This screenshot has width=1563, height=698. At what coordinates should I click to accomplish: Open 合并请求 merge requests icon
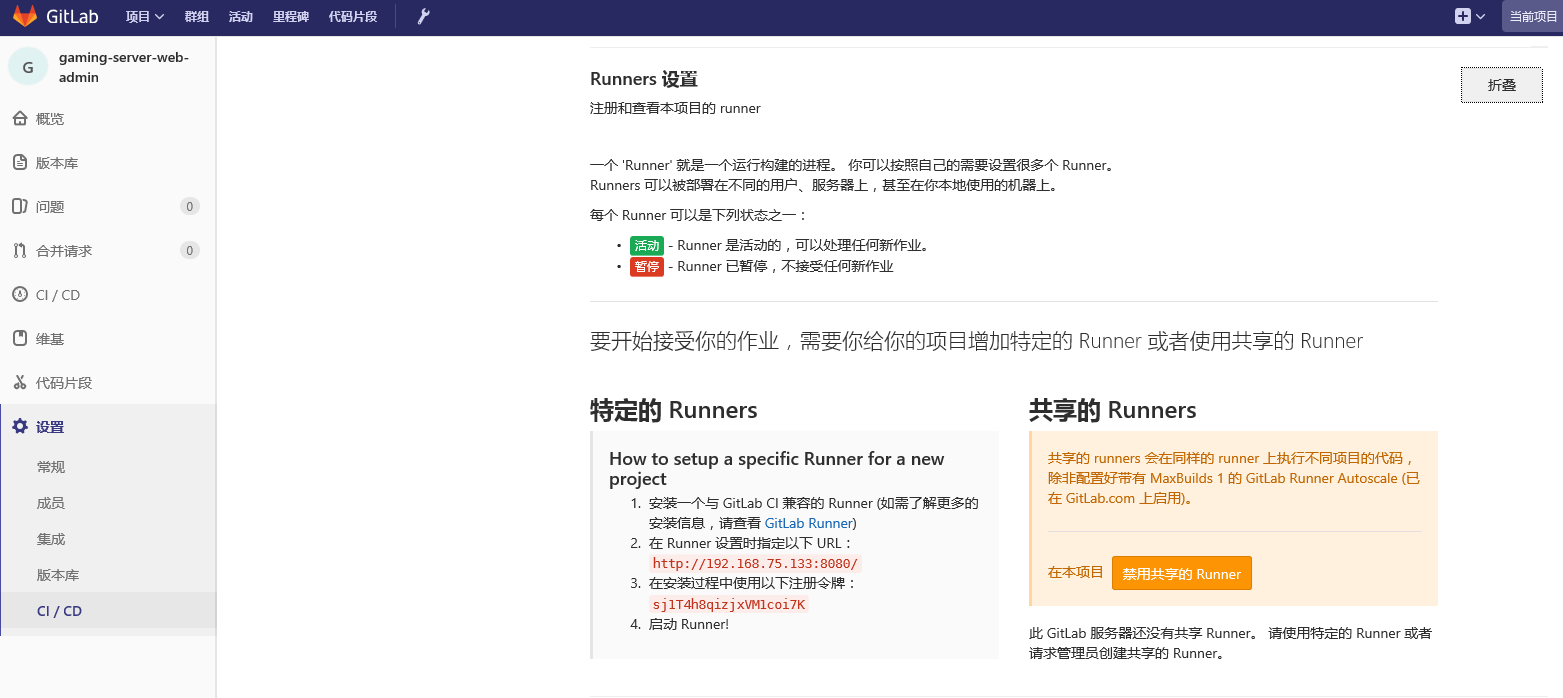coord(19,251)
